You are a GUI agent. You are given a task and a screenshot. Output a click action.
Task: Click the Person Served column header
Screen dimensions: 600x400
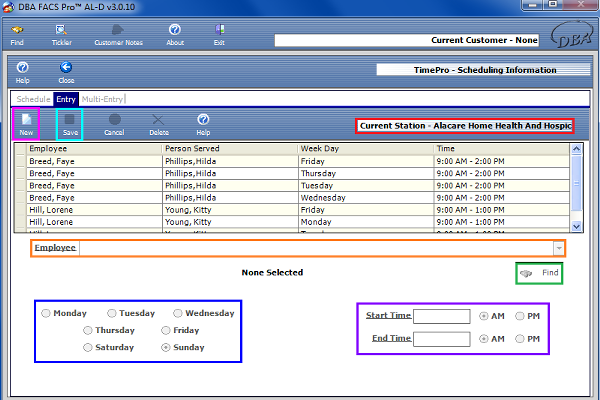point(230,149)
